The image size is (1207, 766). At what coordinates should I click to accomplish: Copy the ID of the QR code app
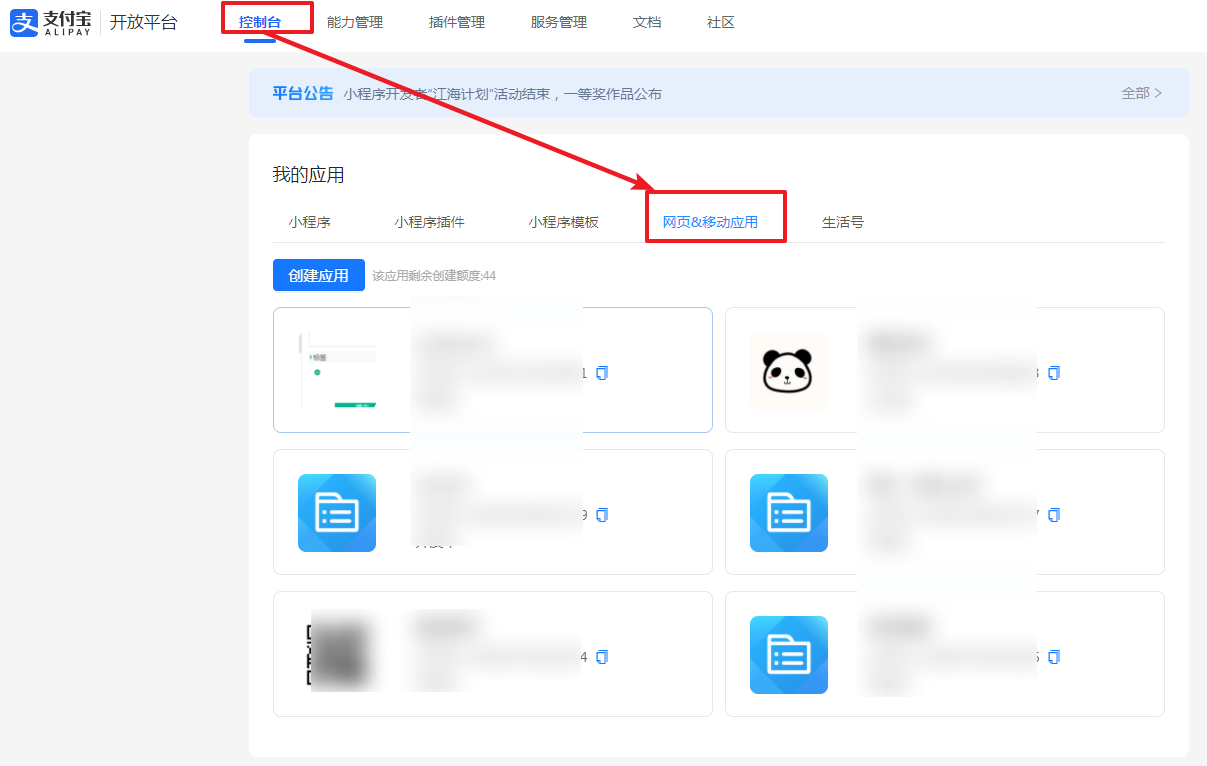tap(602, 657)
